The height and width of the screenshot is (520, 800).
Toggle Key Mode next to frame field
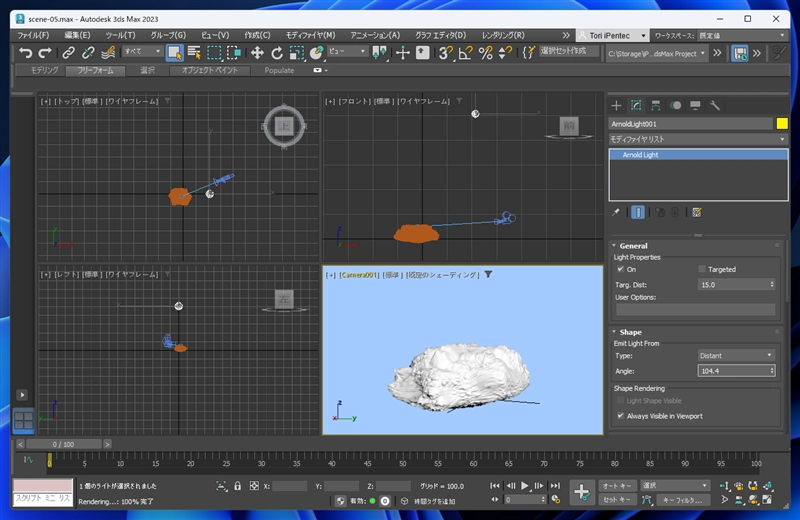(x=494, y=500)
